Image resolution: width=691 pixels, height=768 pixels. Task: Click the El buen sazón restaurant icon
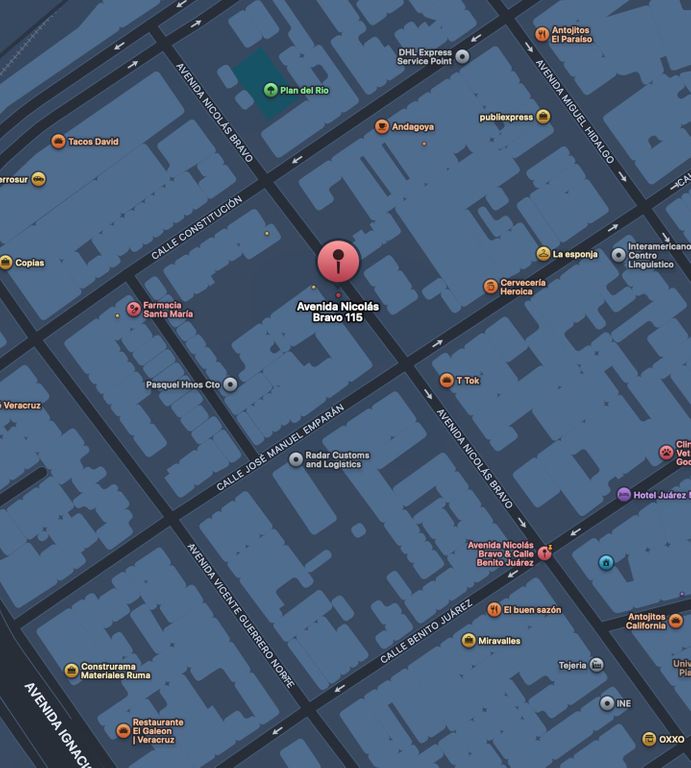494,609
